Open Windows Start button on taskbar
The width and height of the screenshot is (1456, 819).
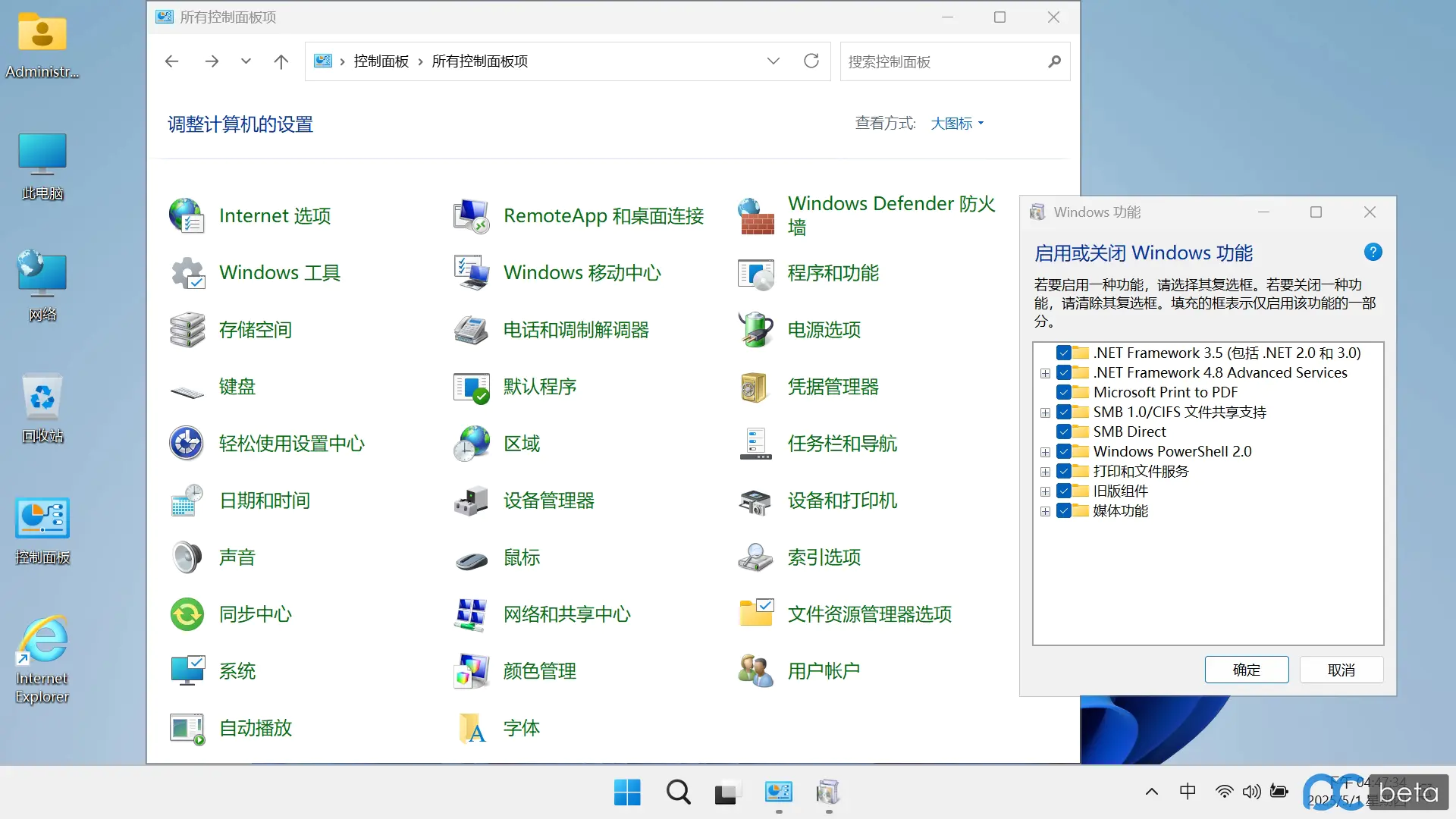pyautogui.click(x=627, y=792)
